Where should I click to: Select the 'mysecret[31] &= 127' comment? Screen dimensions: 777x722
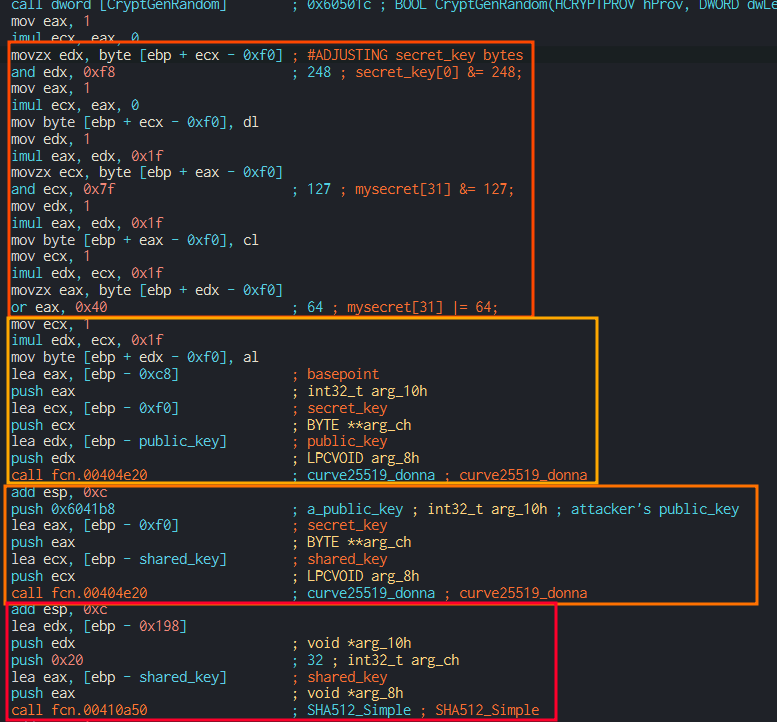coord(434,189)
